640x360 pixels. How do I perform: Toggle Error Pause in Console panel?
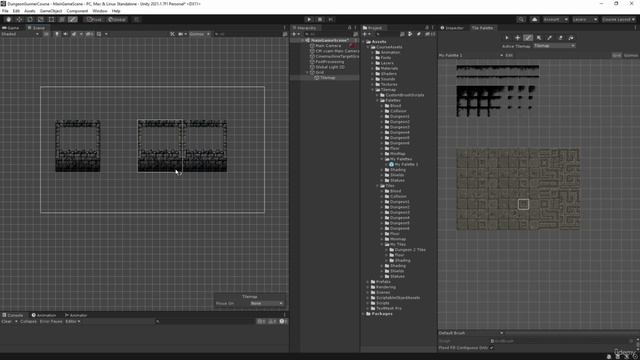(x=51, y=321)
